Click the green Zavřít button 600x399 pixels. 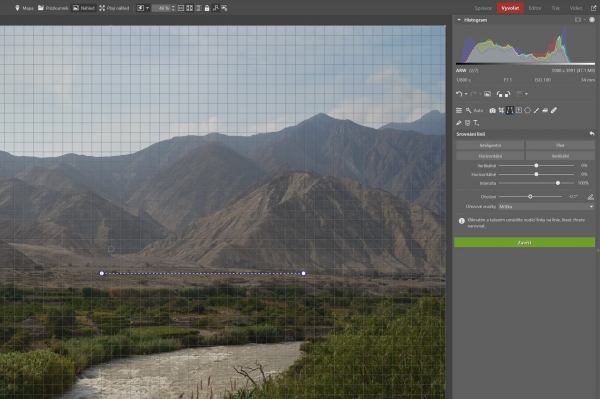point(524,243)
